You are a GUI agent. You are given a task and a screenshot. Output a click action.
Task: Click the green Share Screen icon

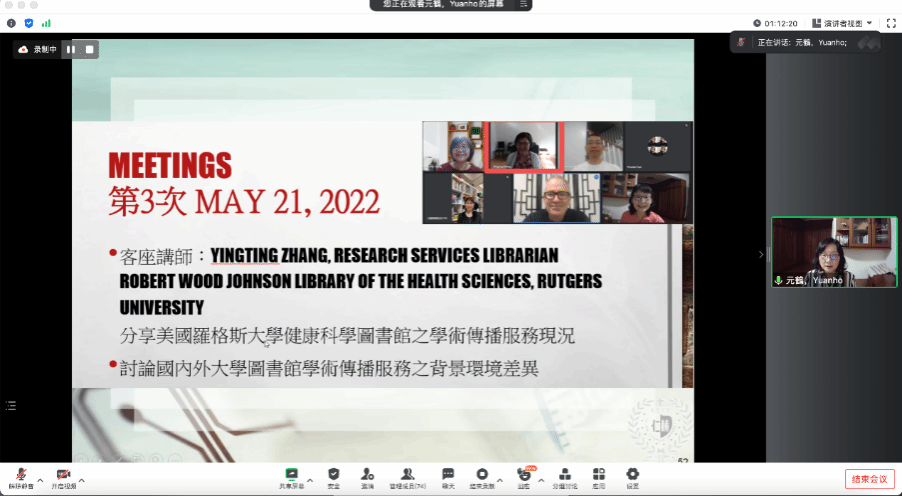pyautogui.click(x=291, y=477)
